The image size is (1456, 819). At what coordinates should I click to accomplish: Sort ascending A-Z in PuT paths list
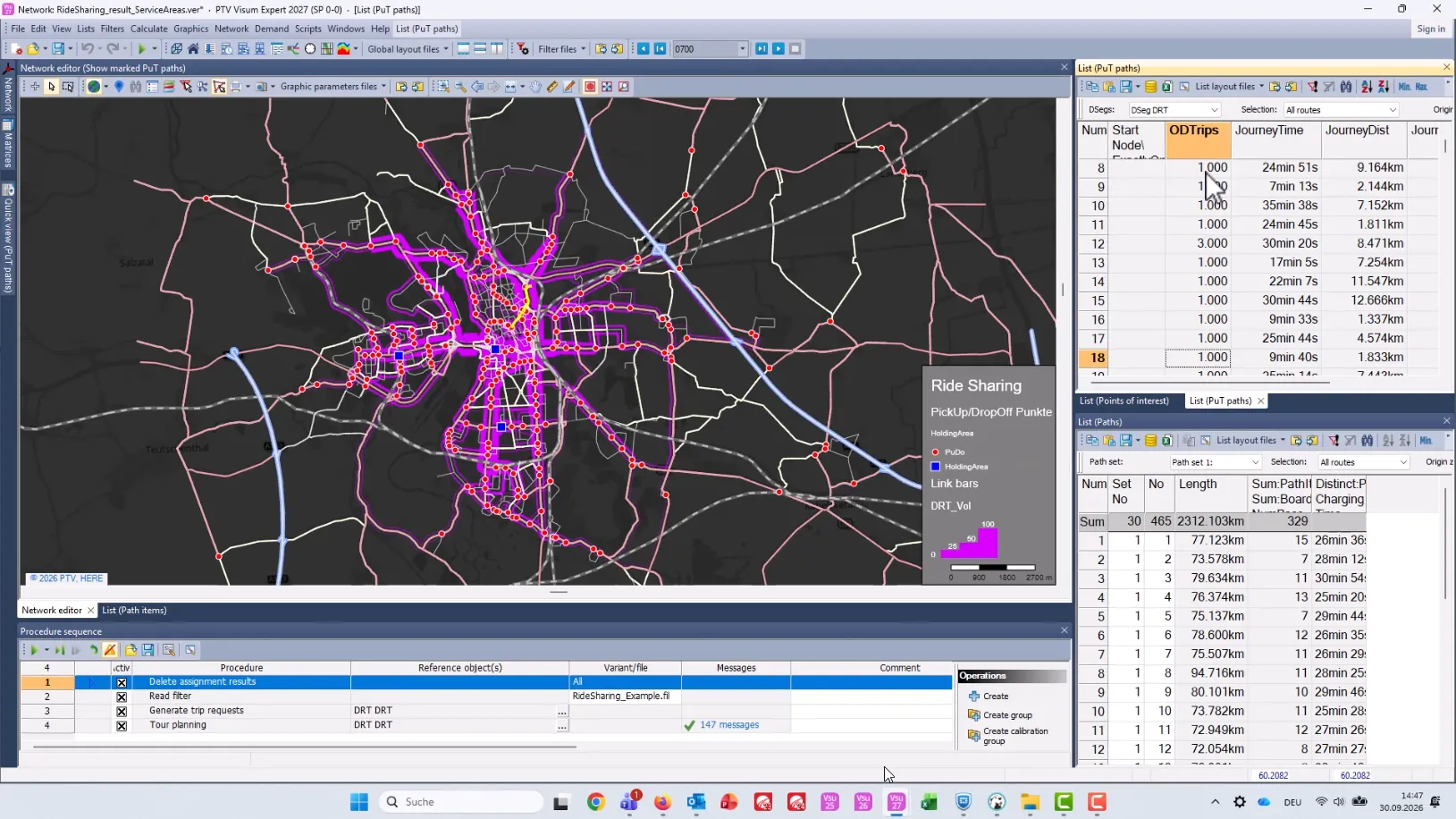click(x=1367, y=87)
